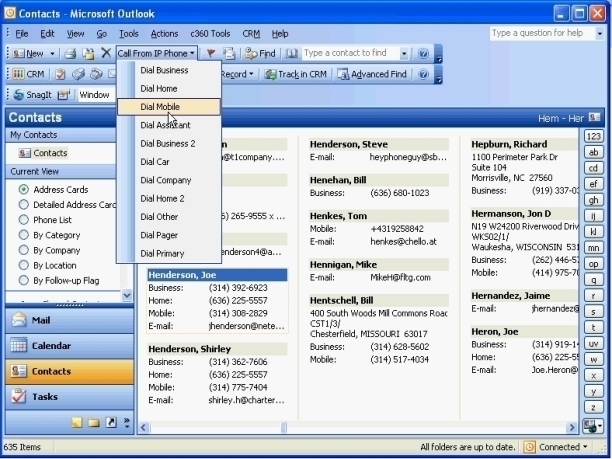Click the flag-with-page icon beside the red flag
The height and width of the screenshot is (459, 612).
(229, 53)
